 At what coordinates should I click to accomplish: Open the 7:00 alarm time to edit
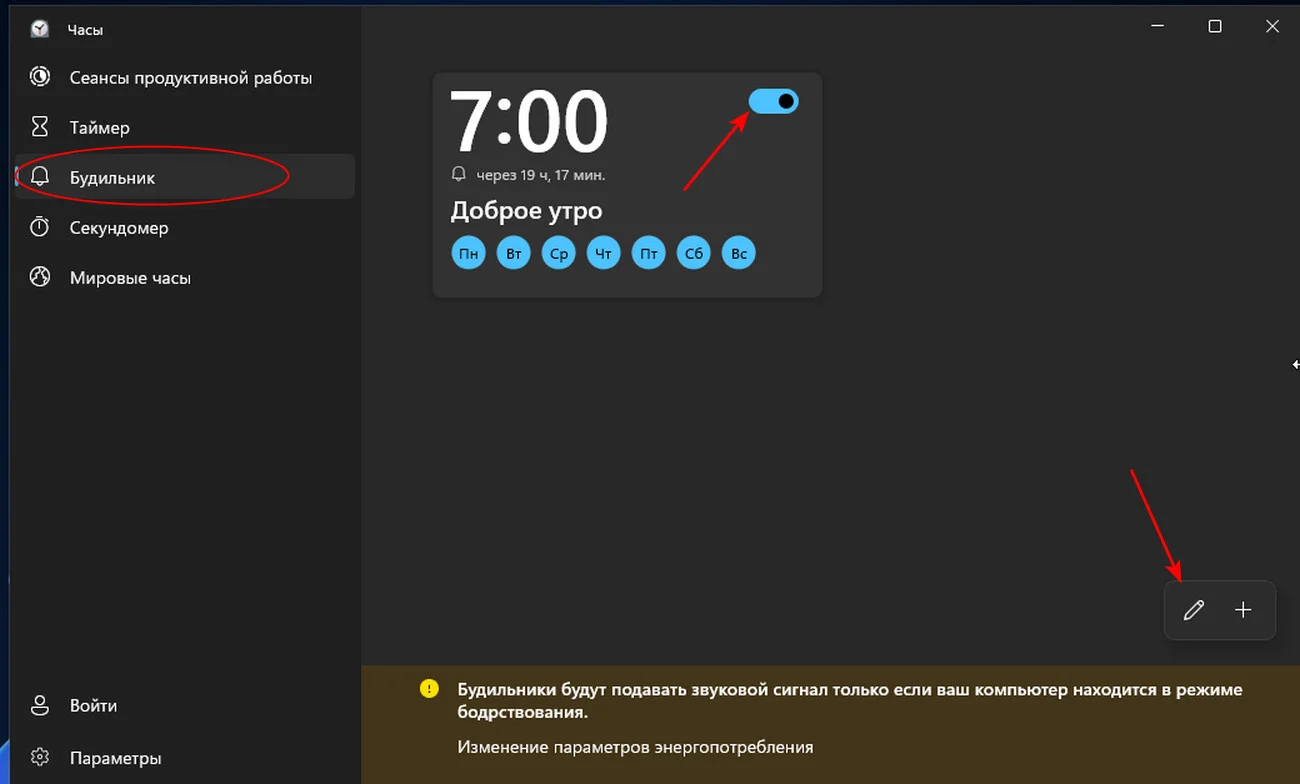pyautogui.click(x=529, y=122)
